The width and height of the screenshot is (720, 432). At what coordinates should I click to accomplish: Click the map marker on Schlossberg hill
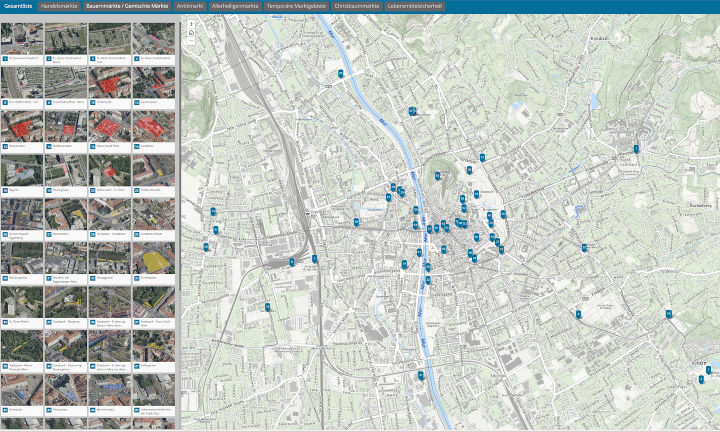[x=437, y=176]
